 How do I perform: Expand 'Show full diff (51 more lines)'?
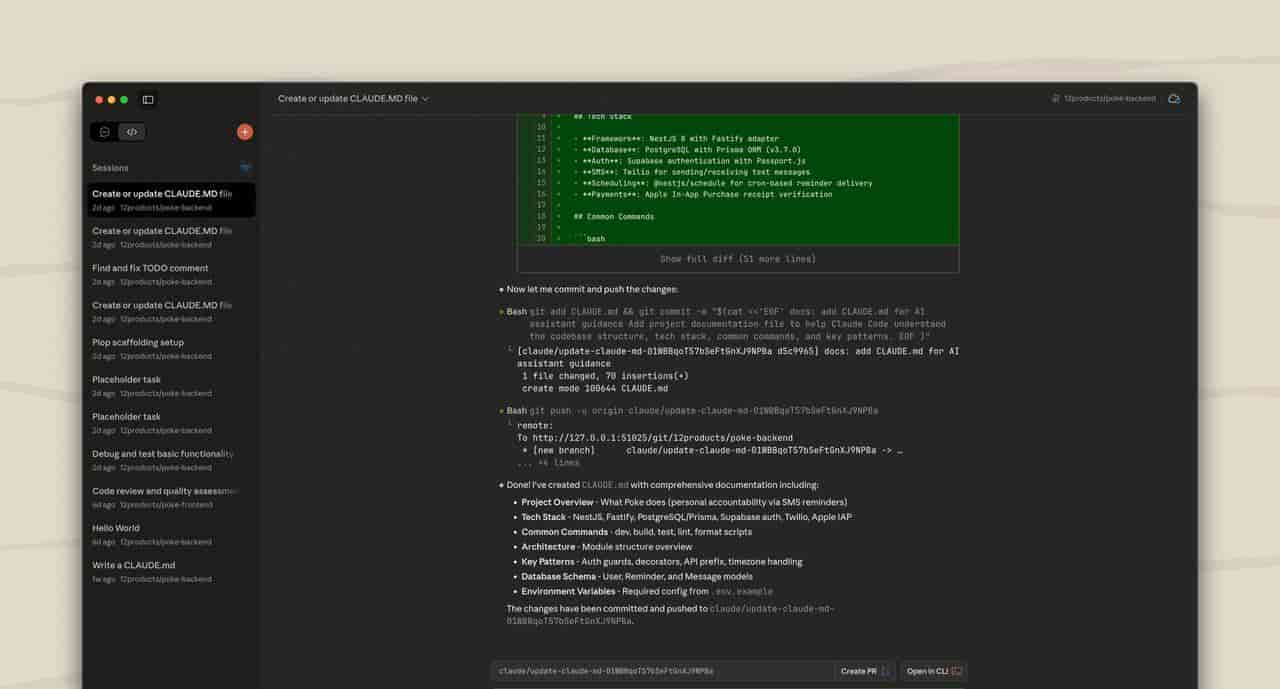click(x=738, y=259)
